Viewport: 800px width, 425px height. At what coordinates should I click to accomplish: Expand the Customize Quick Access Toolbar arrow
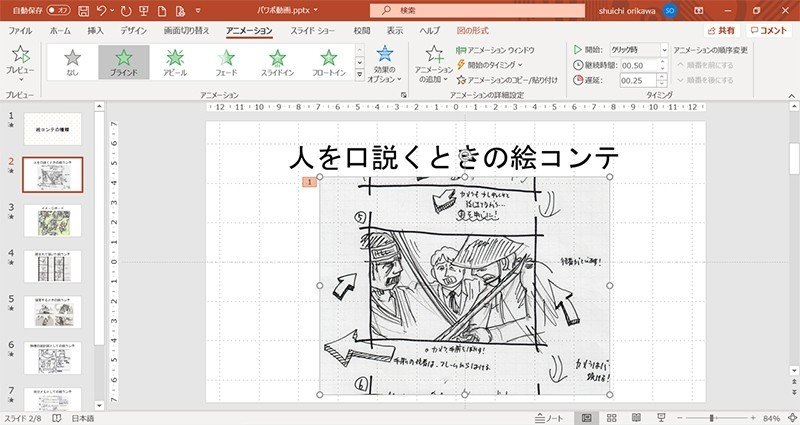pos(198,11)
